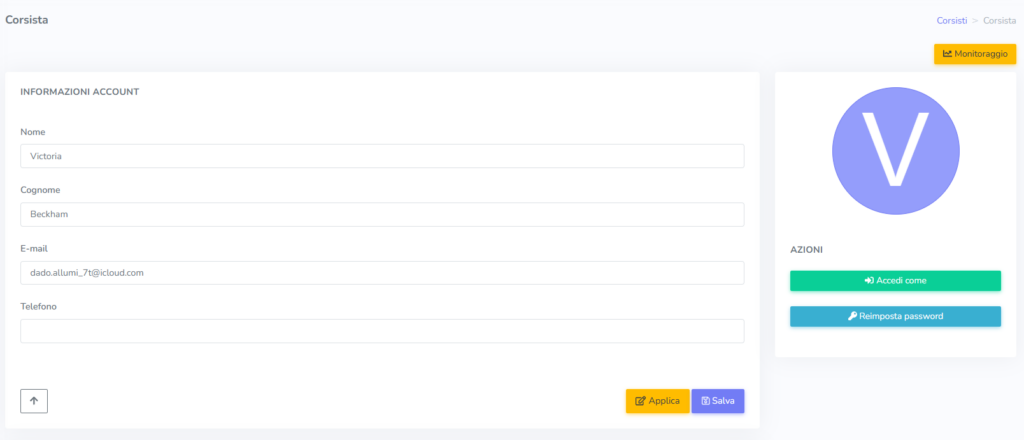Select the Cognome field containing Beckham
The width and height of the screenshot is (1024, 440).
point(382,214)
